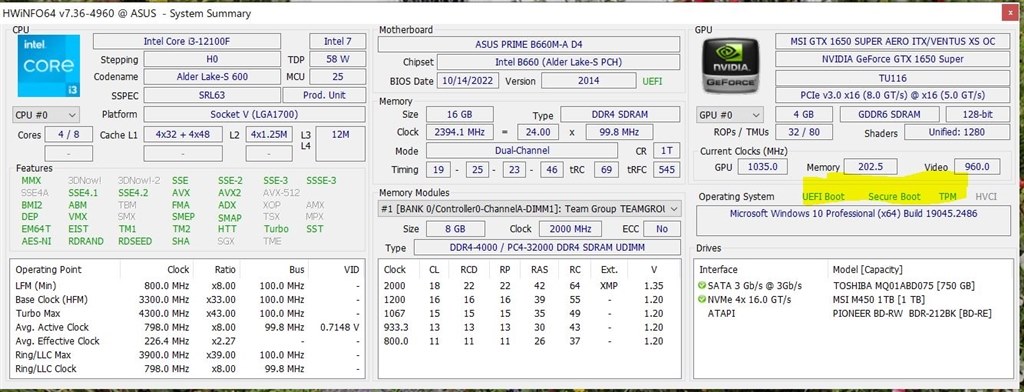1024x392 pixels.
Task: Click the BIOS version 2014 field
Action: pos(588,81)
